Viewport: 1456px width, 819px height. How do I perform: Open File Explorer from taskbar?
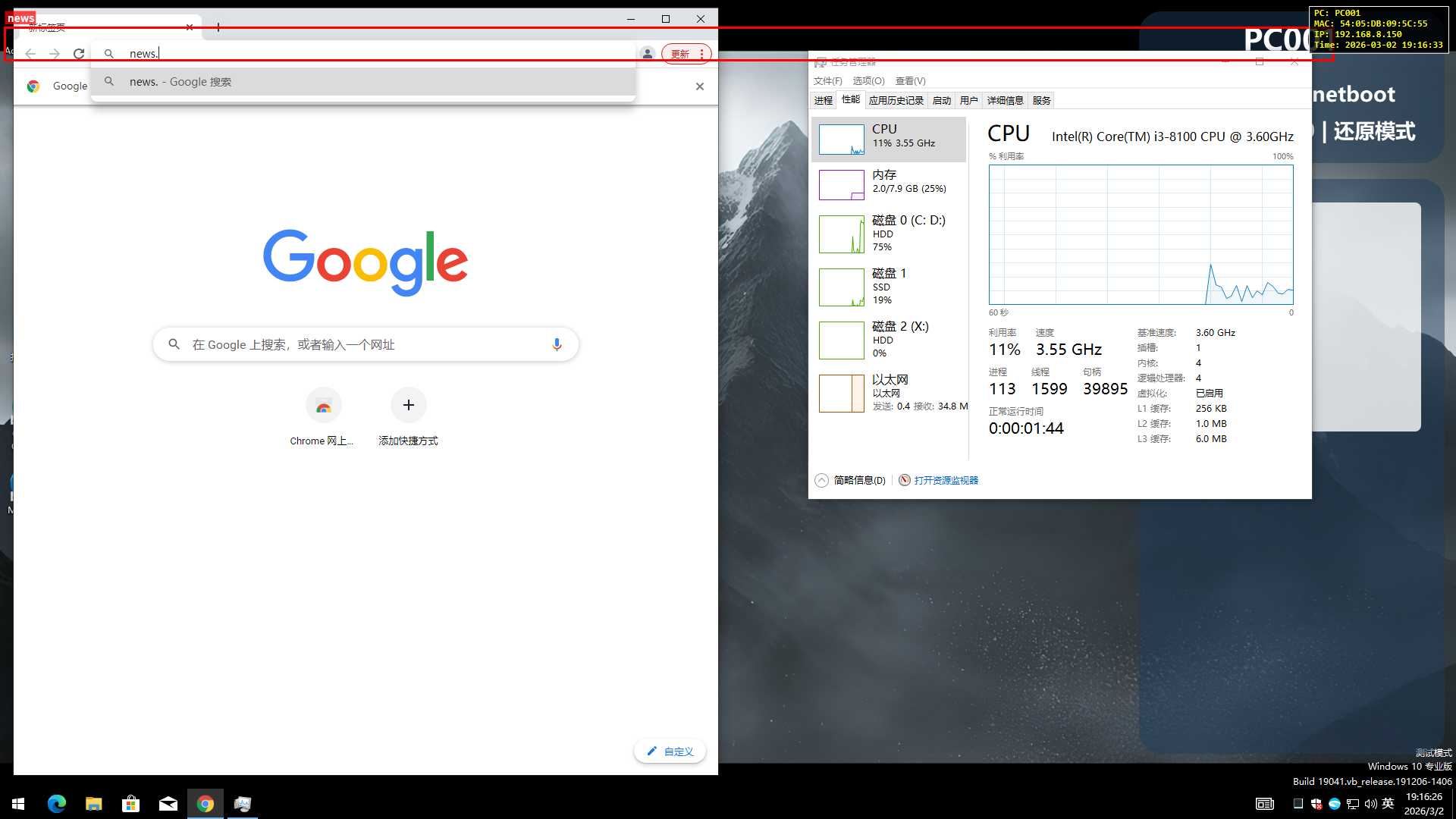93,804
